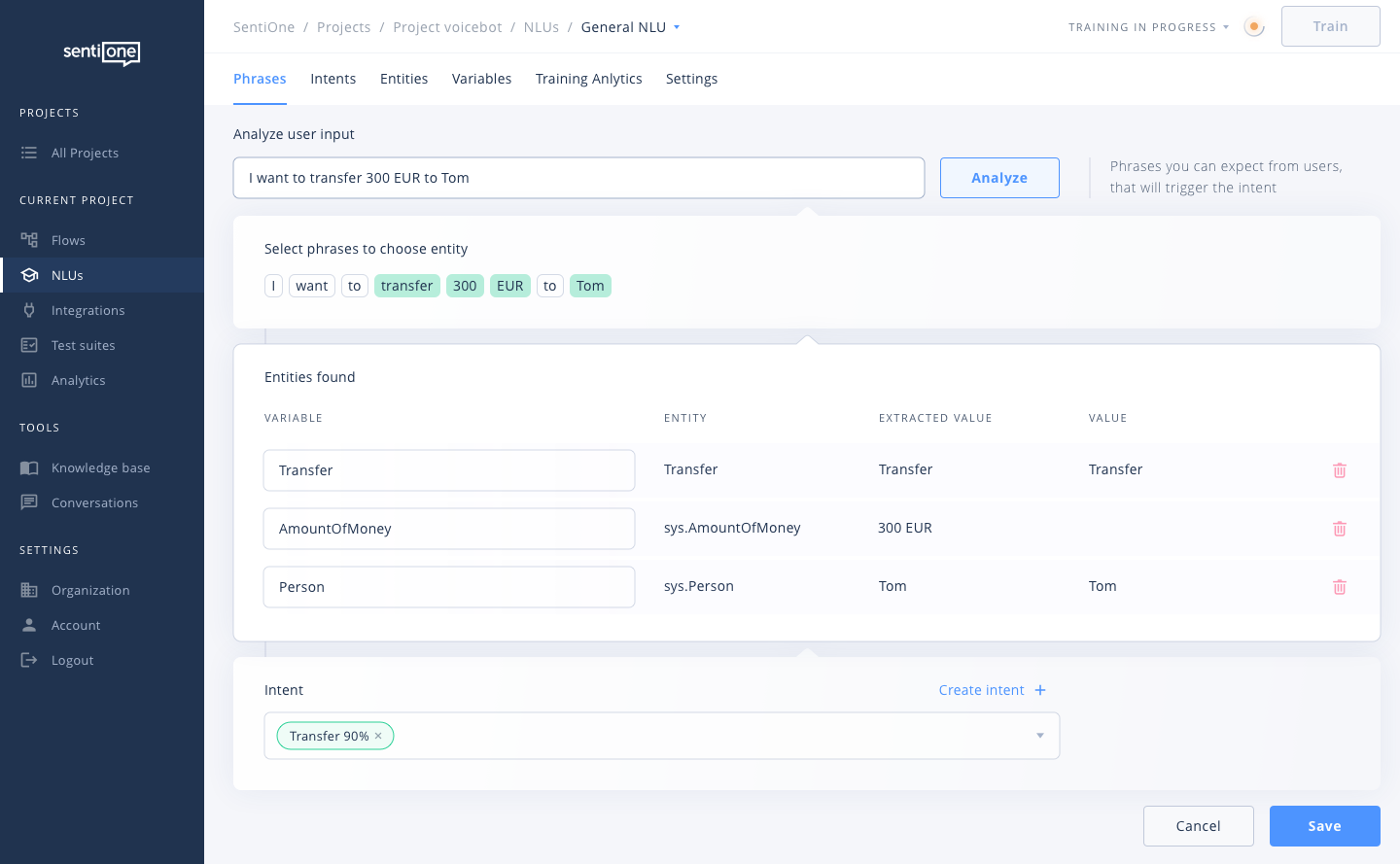This screenshot has width=1400, height=864.
Task: Delete the AmountOfMoney entity row
Action: tap(1339, 529)
